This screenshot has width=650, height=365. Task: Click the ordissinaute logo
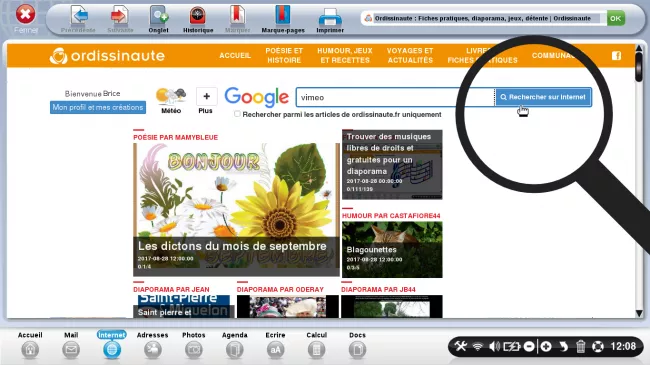coord(107,56)
